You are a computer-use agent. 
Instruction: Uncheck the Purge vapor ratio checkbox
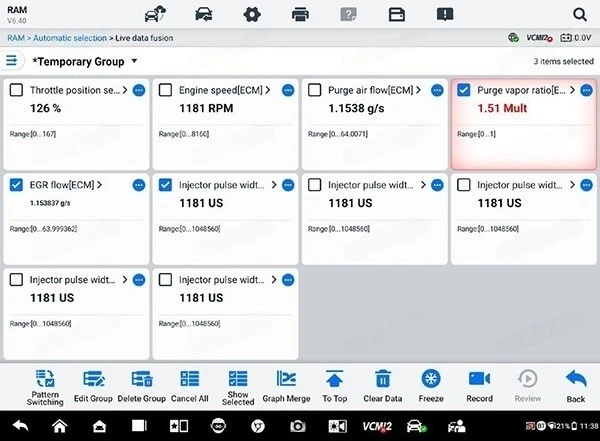[x=464, y=90]
